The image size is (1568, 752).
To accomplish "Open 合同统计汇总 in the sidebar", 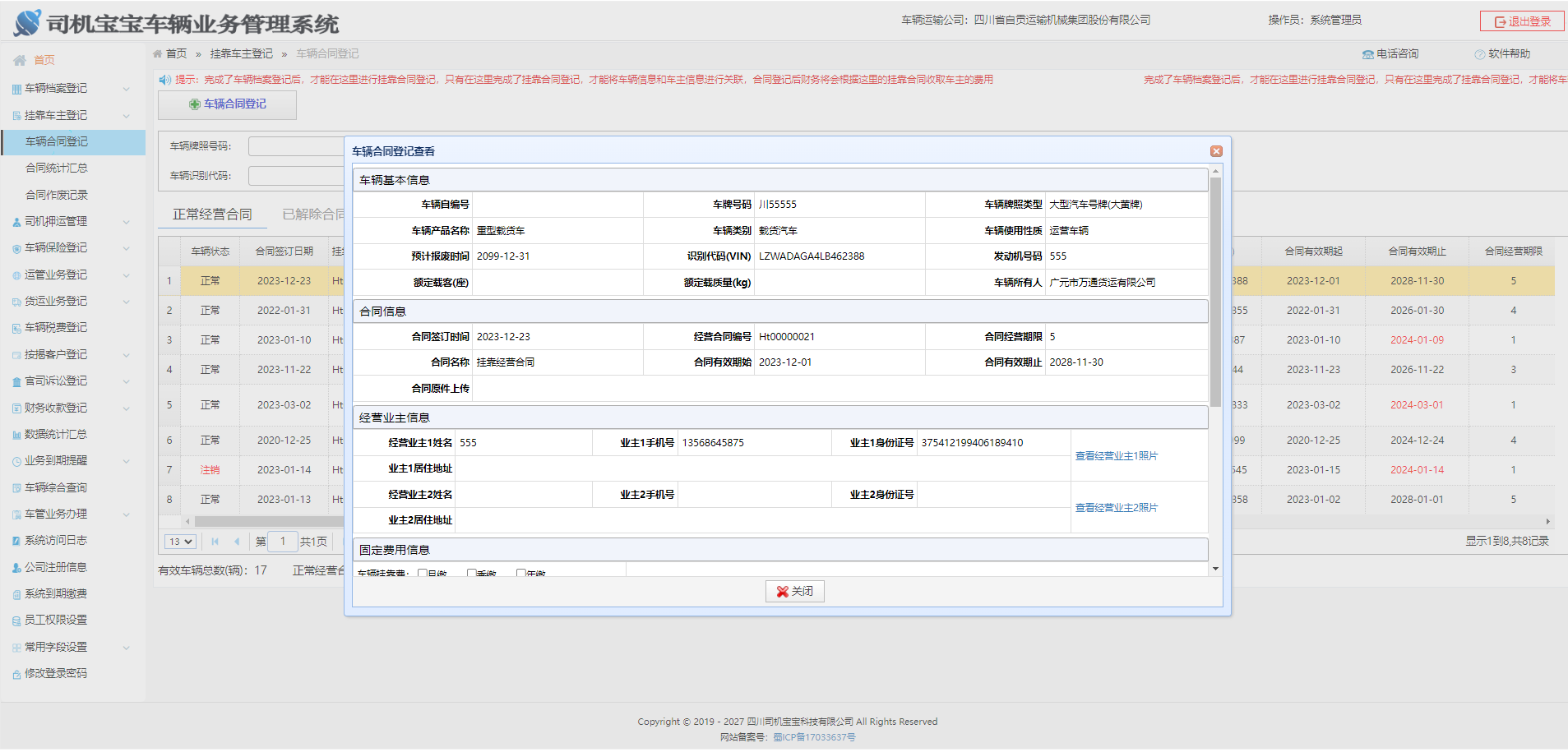I will [x=56, y=168].
